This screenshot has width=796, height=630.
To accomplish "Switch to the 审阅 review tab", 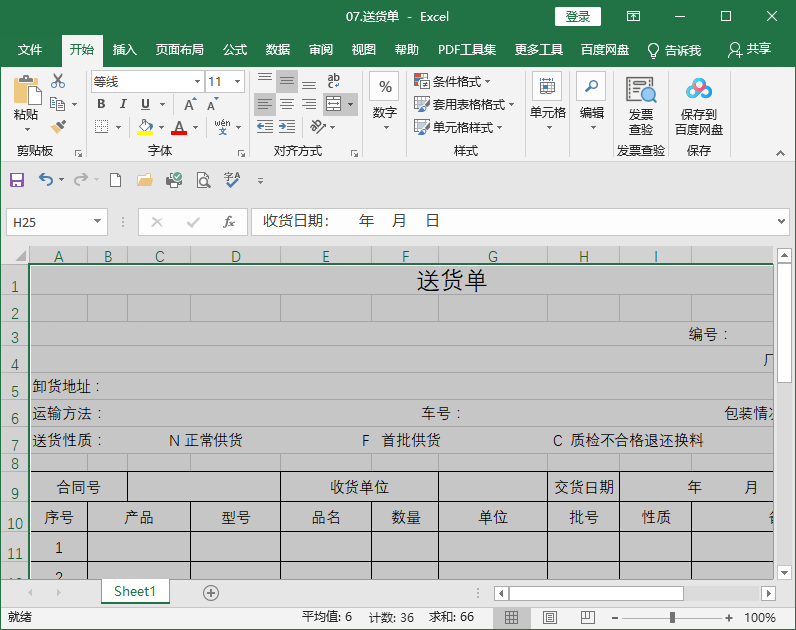I will pos(321,50).
